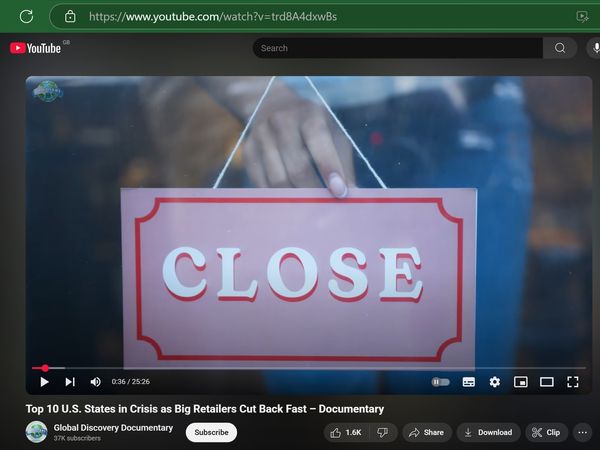Screen dimensions: 600x450
Task: Click the media icon at the address bar's end
Action: pyautogui.click(x=582, y=16)
